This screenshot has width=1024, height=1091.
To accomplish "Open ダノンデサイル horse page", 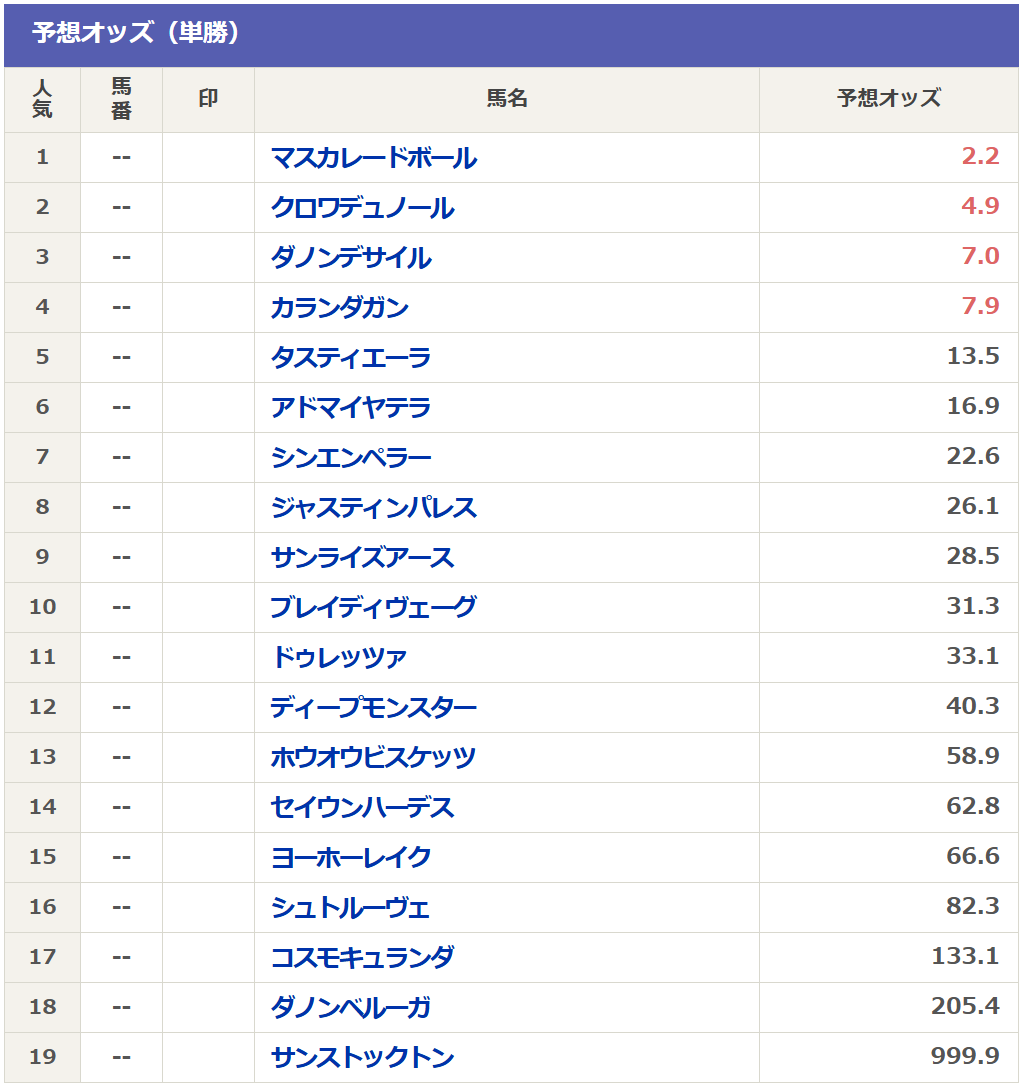I will pyautogui.click(x=351, y=258).
